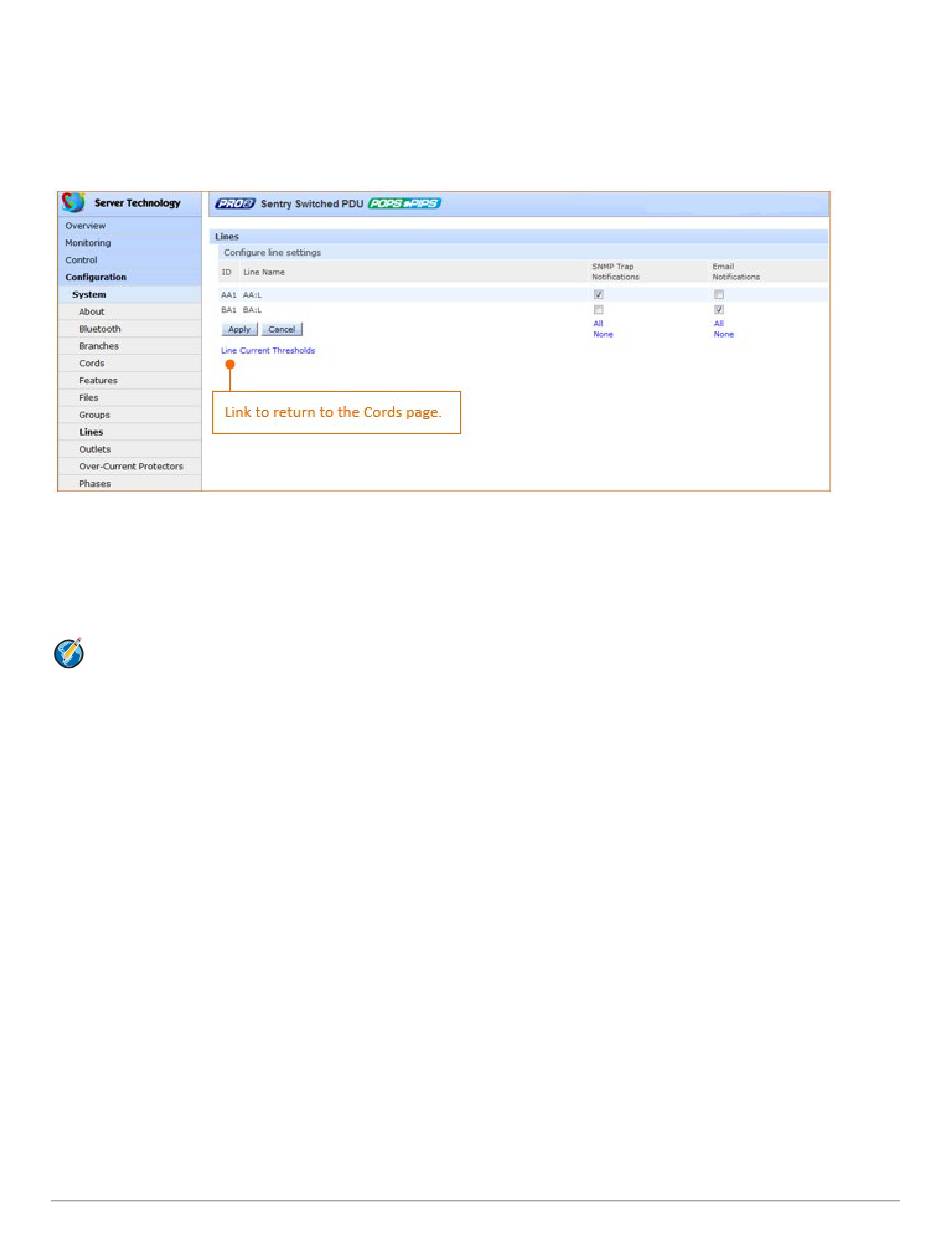
Task: Collapse the Configuration menu section
Action: pos(96,277)
